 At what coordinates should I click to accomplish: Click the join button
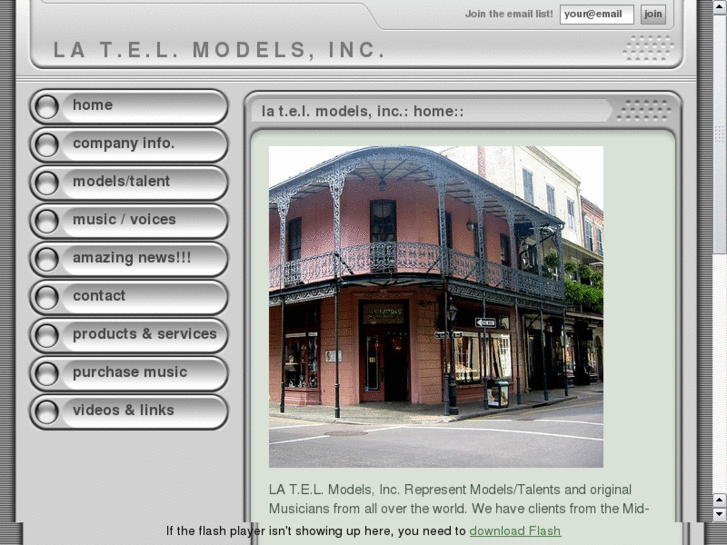click(653, 14)
